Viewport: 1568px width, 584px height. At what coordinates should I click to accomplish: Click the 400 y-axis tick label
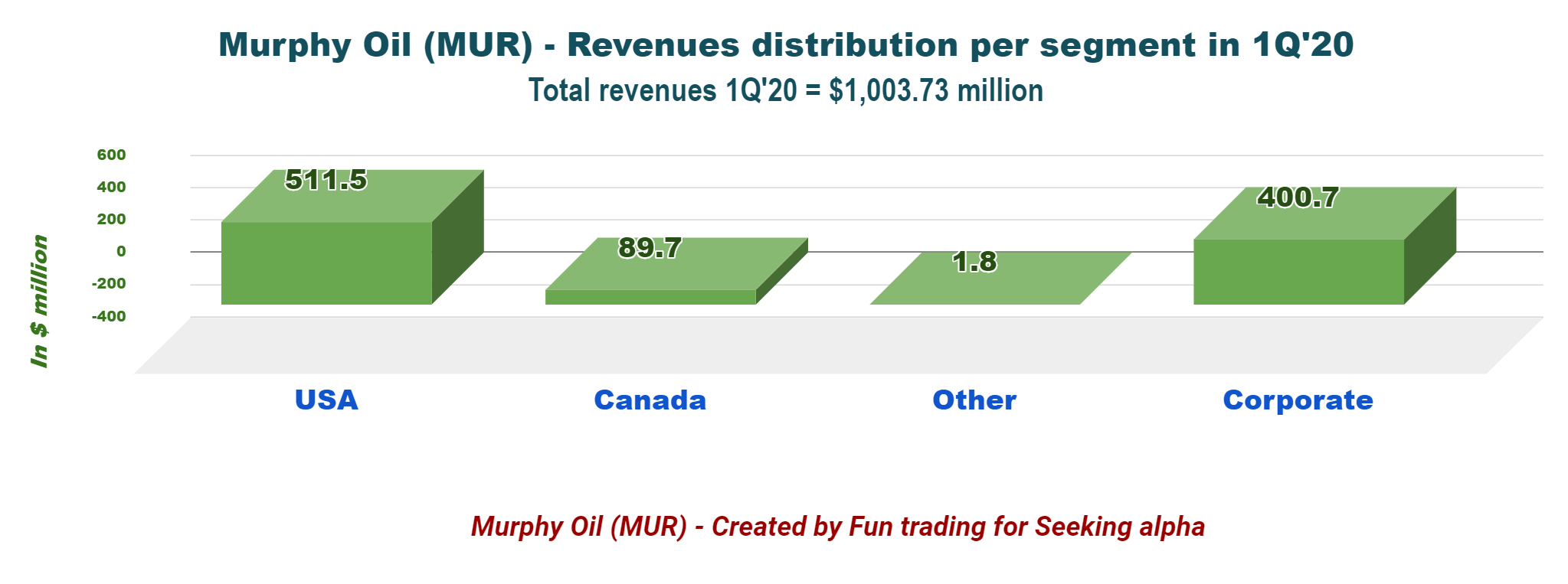(112, 188)
